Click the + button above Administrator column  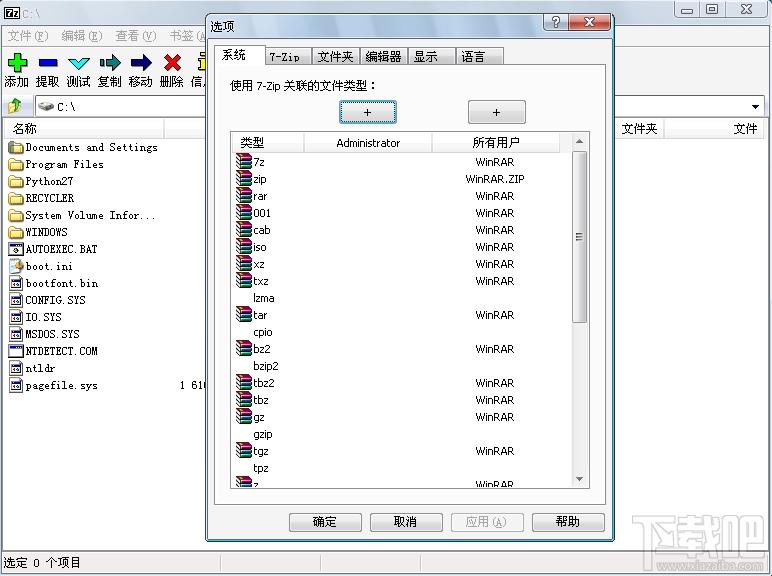[368, 112]
